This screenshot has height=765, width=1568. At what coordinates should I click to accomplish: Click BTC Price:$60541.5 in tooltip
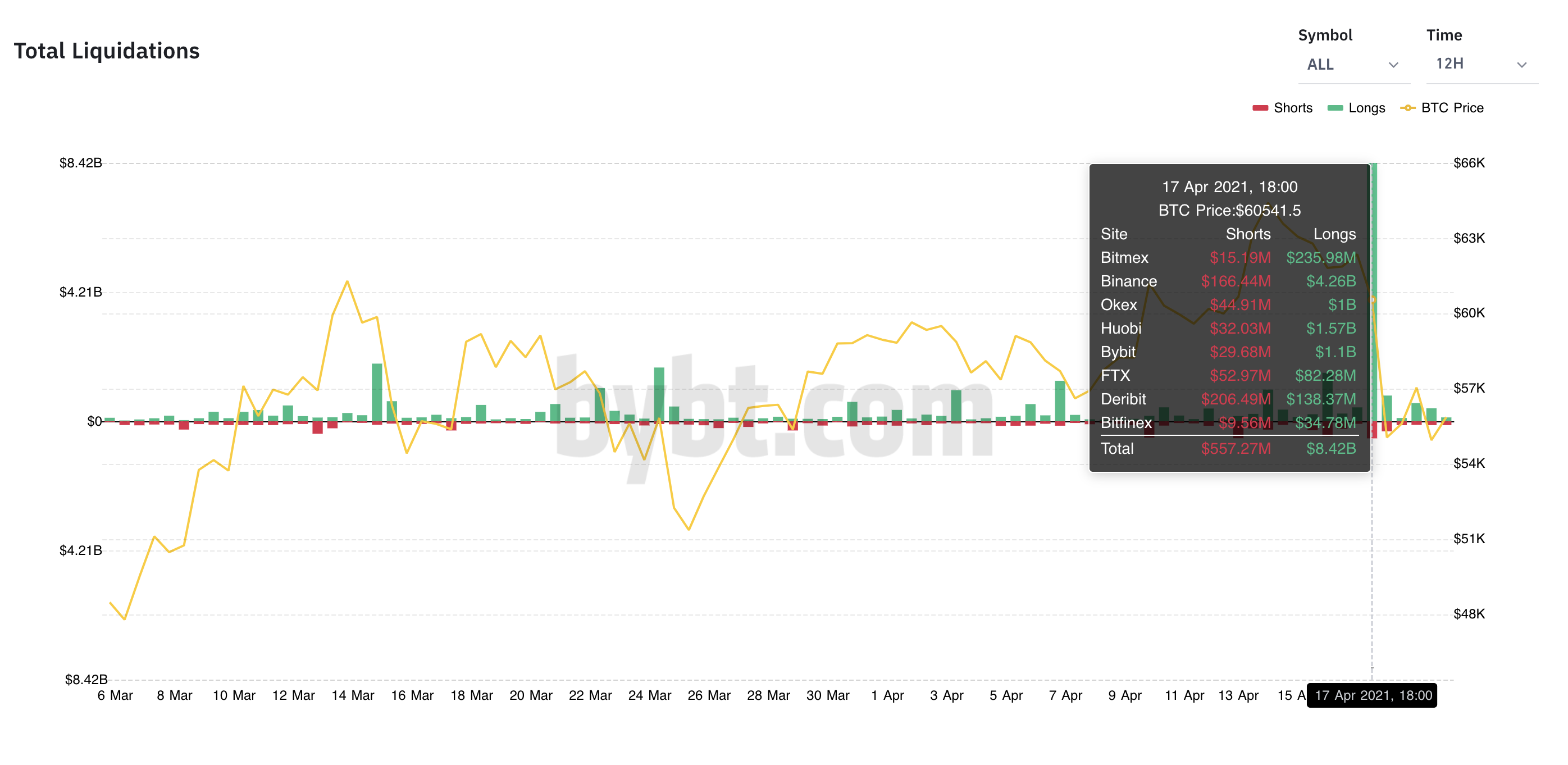[1229, 211]
